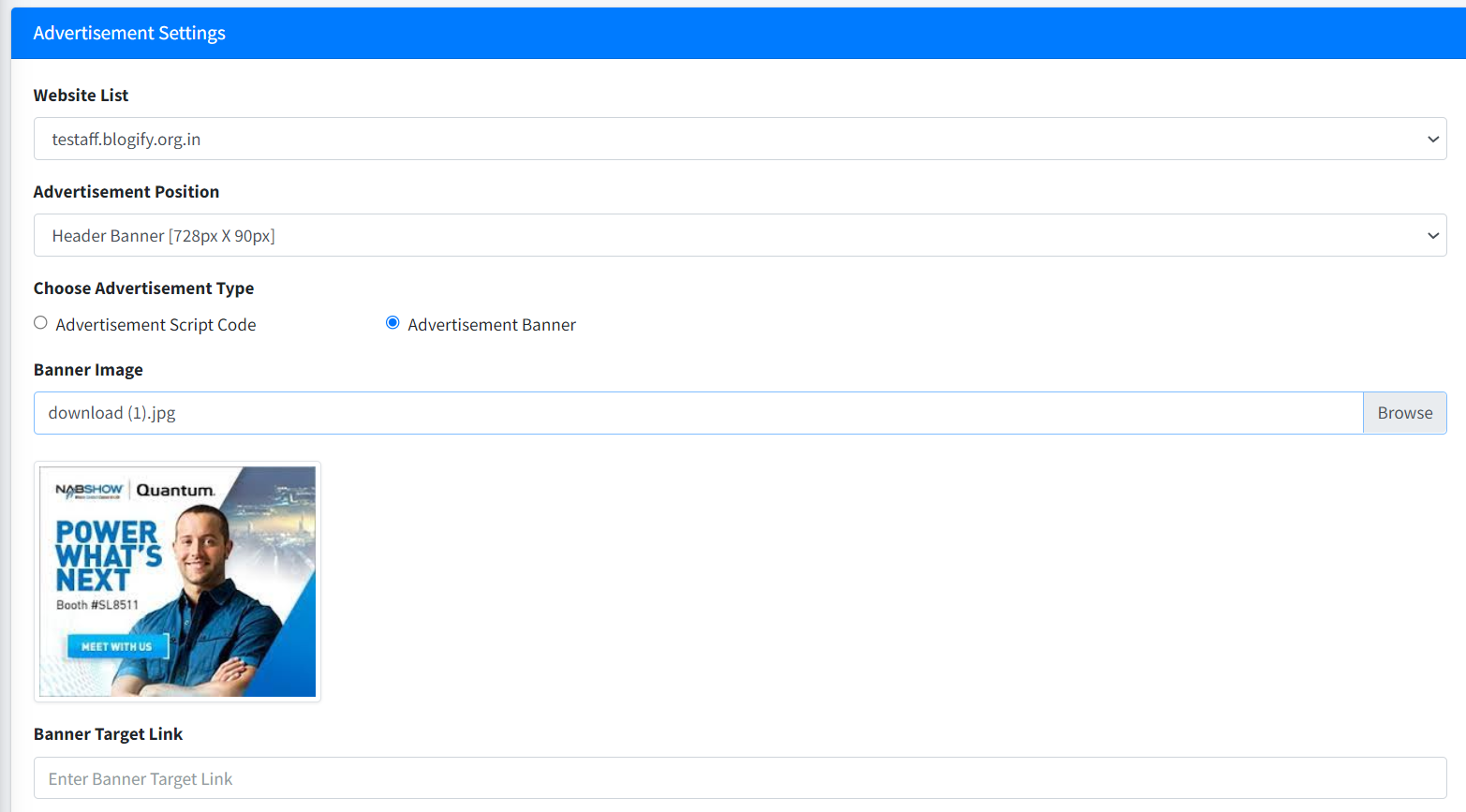Focus the Enter Banner Target Link field
The width and height of the screenshot is (1466, 812).
[740, 778]
